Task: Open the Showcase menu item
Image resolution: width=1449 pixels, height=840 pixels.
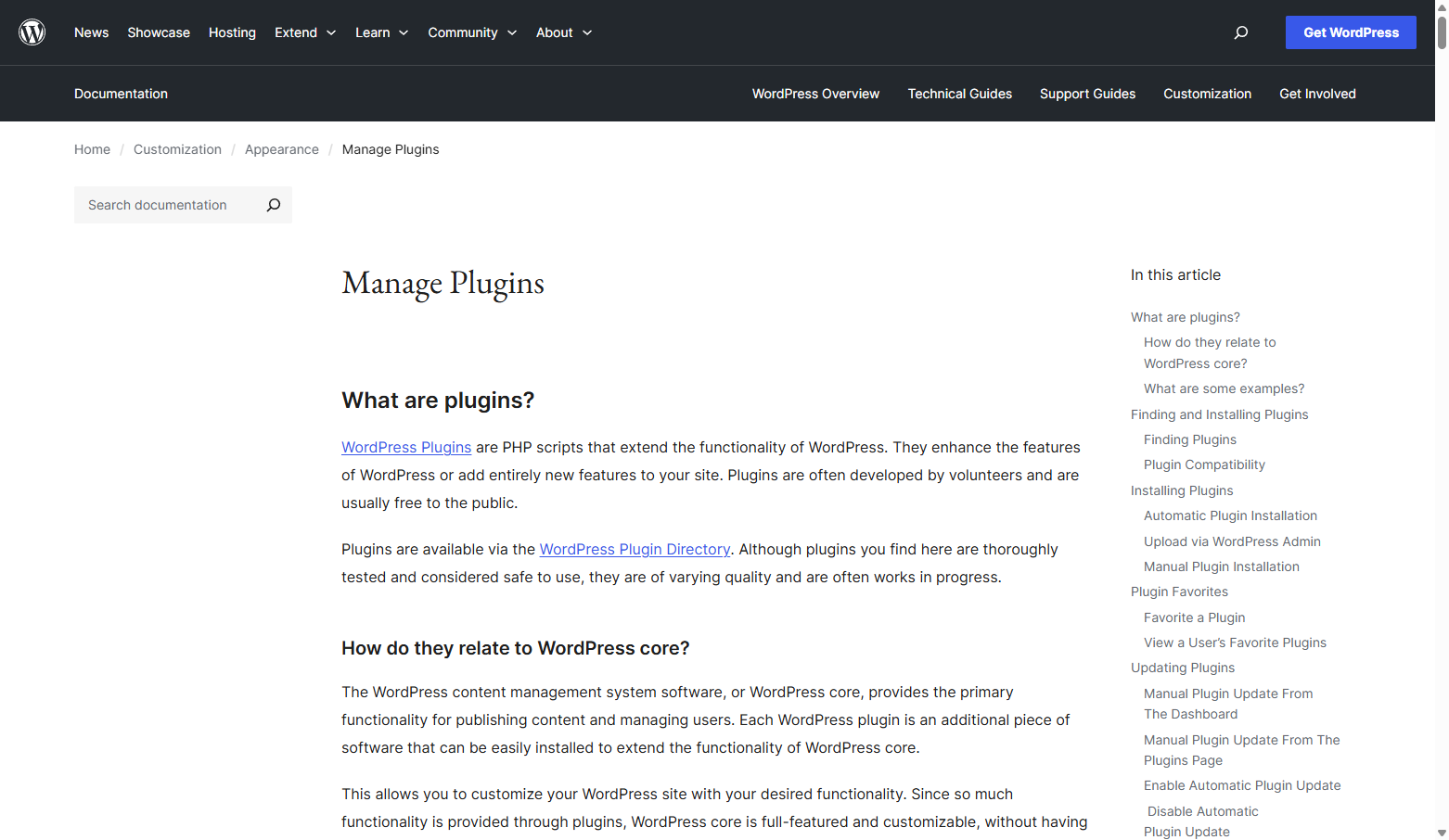Action: 158,32
